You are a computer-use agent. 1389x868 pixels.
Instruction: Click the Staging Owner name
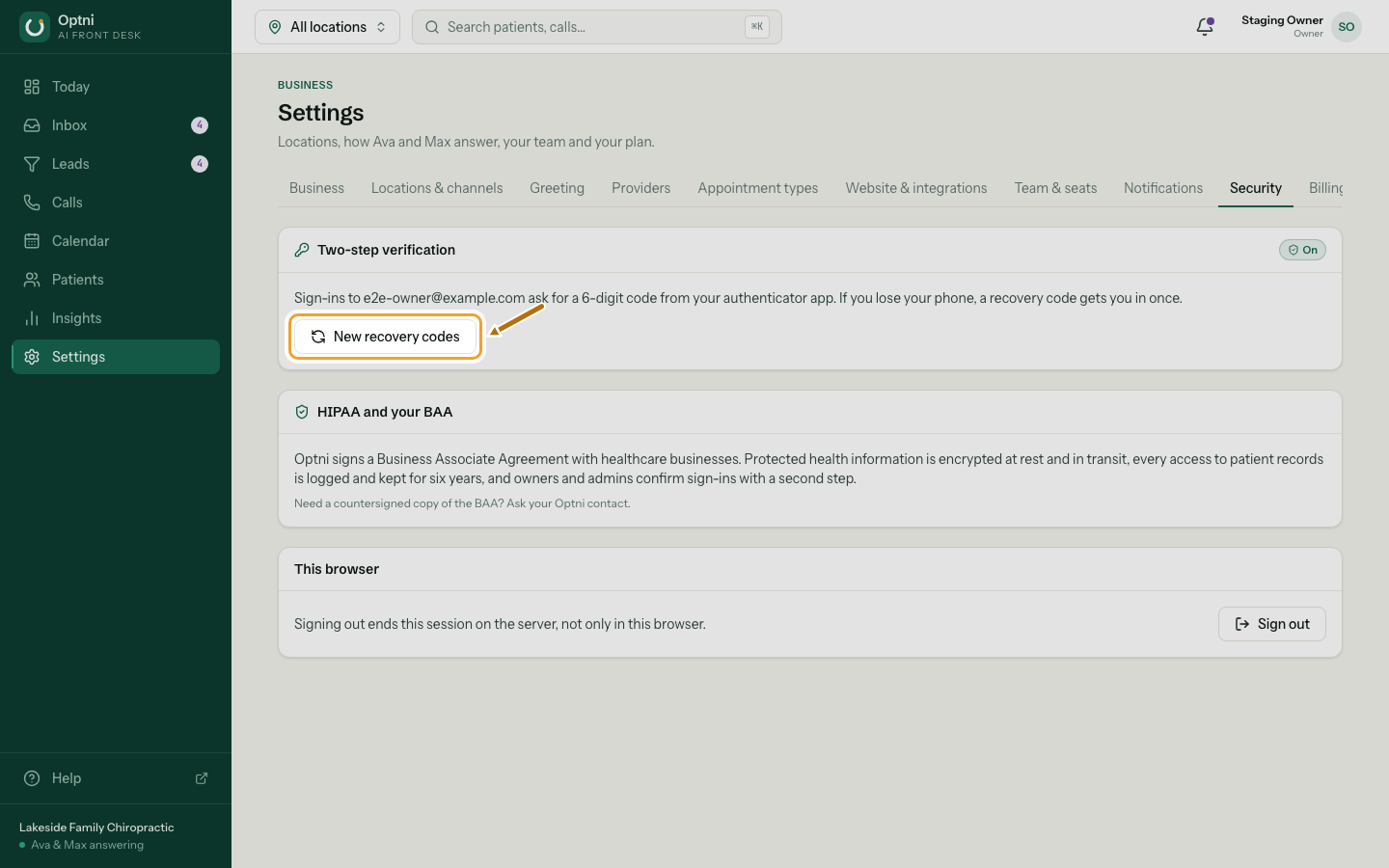click(x=1282, y=20)
